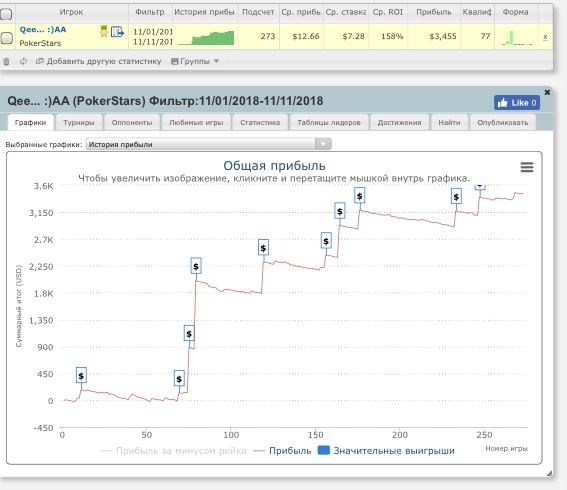Switch to the Турниры tab
The width and height of the screenshot is (567, 490).
[78, 122]
